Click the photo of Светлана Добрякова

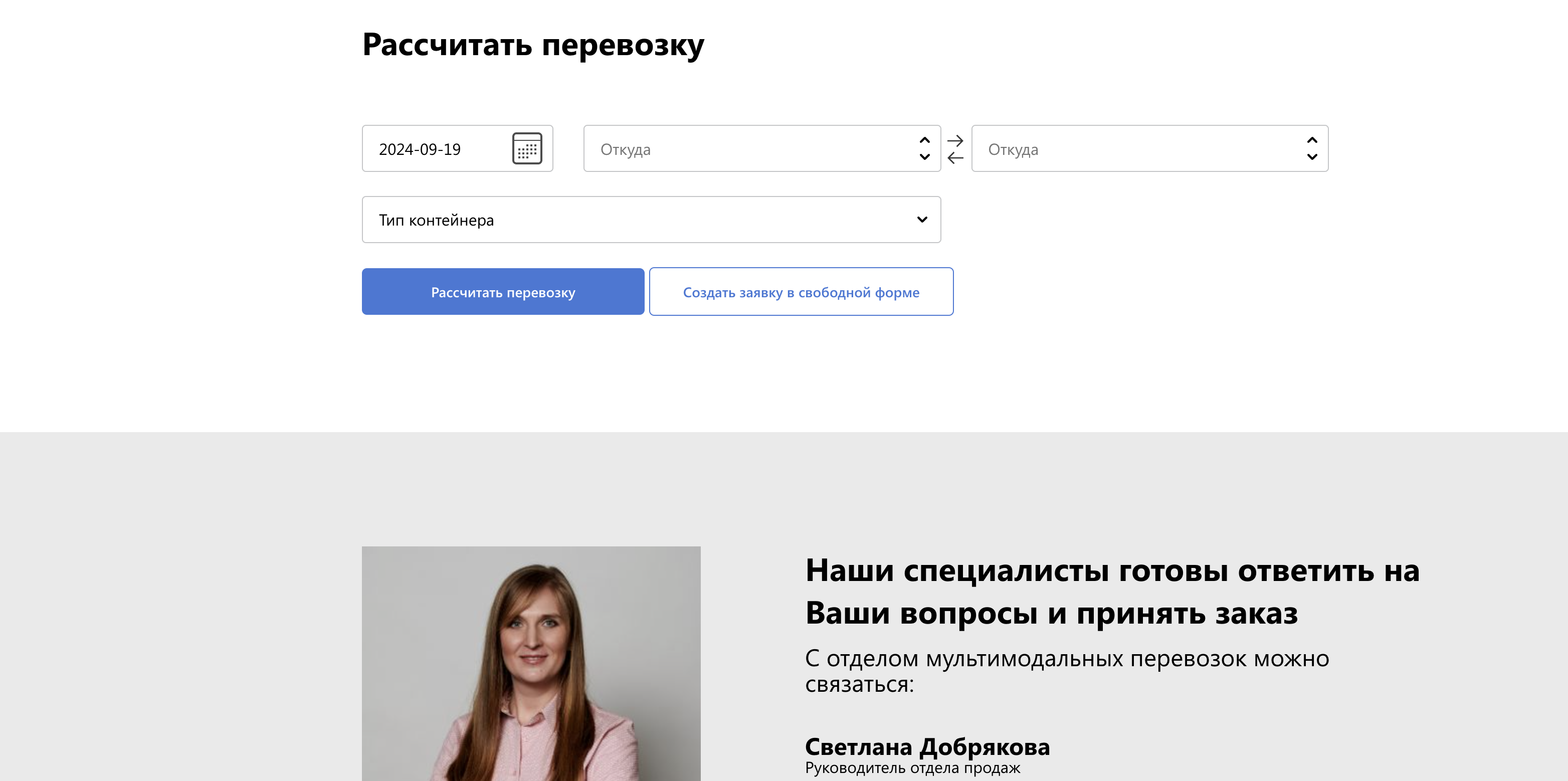531,664
